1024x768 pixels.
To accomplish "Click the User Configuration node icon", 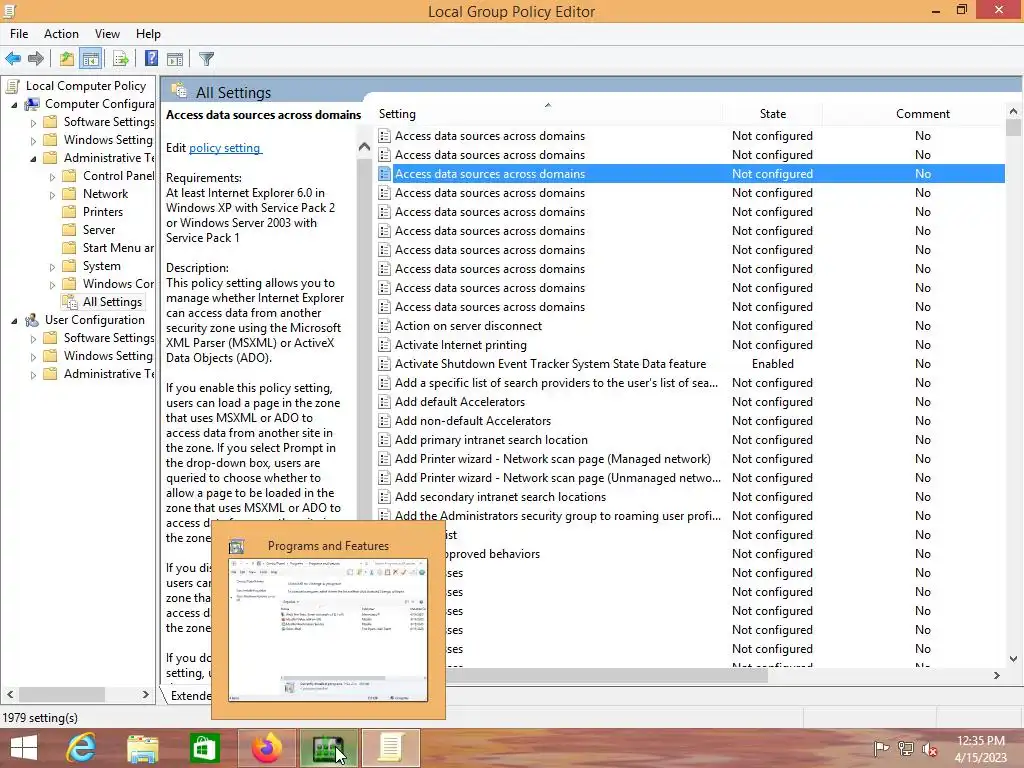I will point(31,320).
